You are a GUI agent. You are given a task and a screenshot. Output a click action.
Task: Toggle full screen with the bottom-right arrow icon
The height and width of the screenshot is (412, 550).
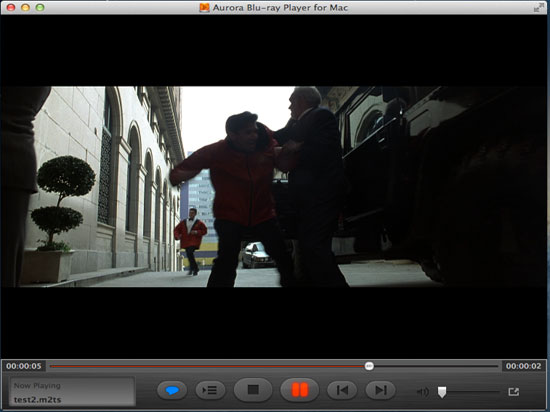coord(514,391)
